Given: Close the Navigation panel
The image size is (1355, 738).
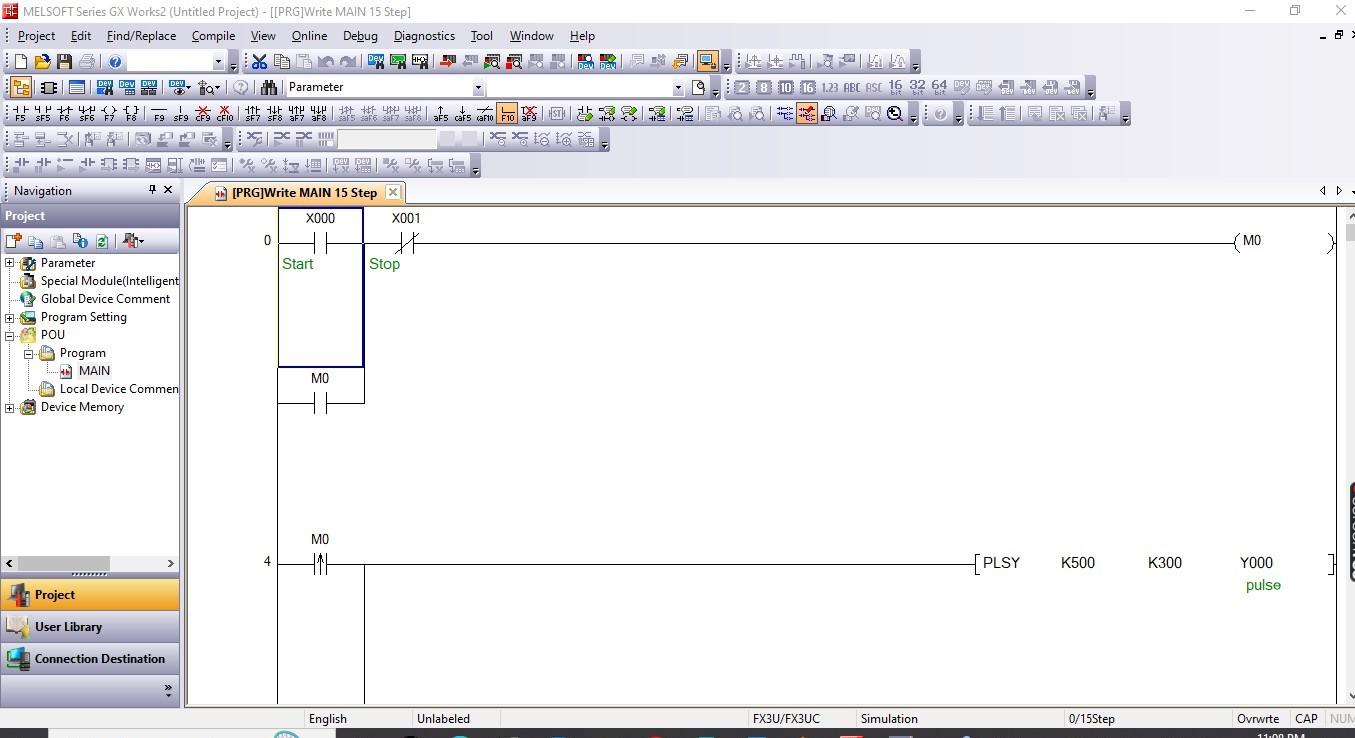Looking at the screenshot, I should coord(168,190).
